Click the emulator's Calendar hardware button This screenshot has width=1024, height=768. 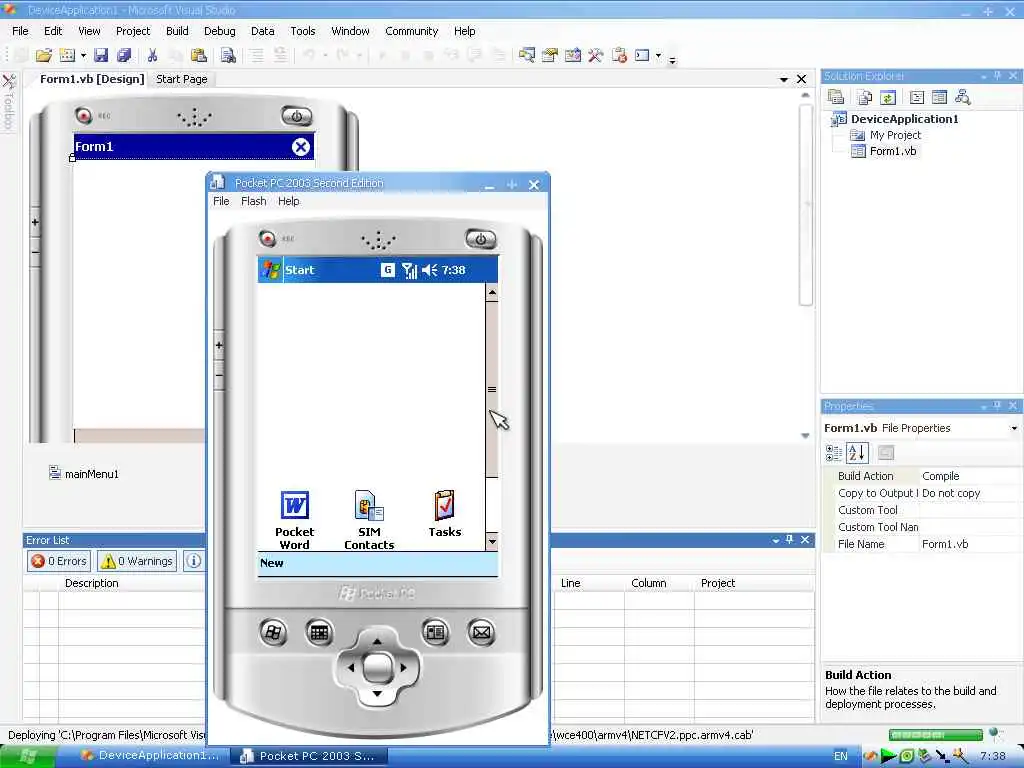coord(319,632)
